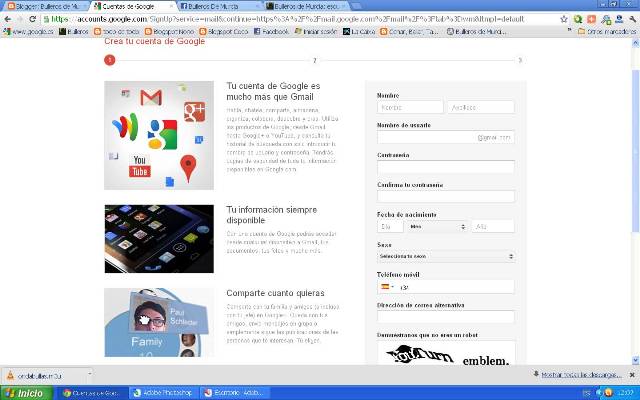
Task: Click the Gmail envelope icon in the illustration
Action: point(151,98)
